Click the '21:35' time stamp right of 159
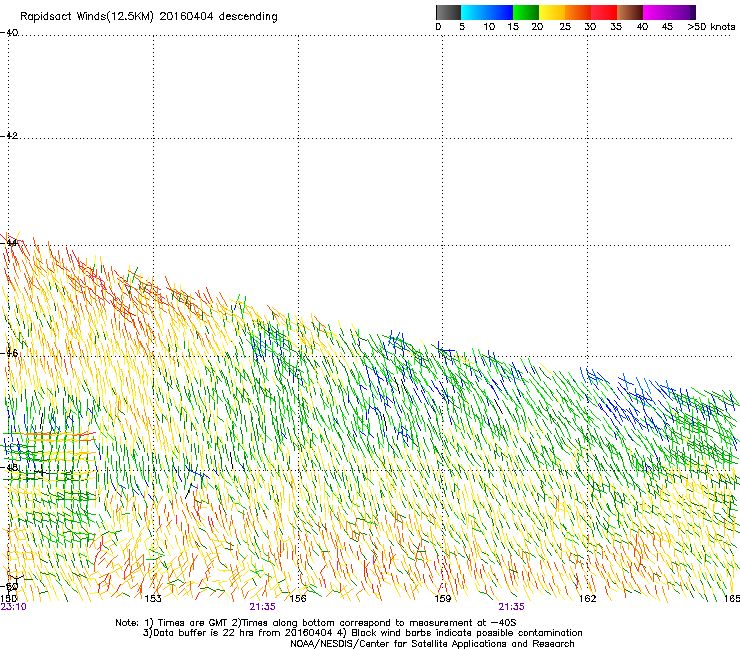 (512, 607)
